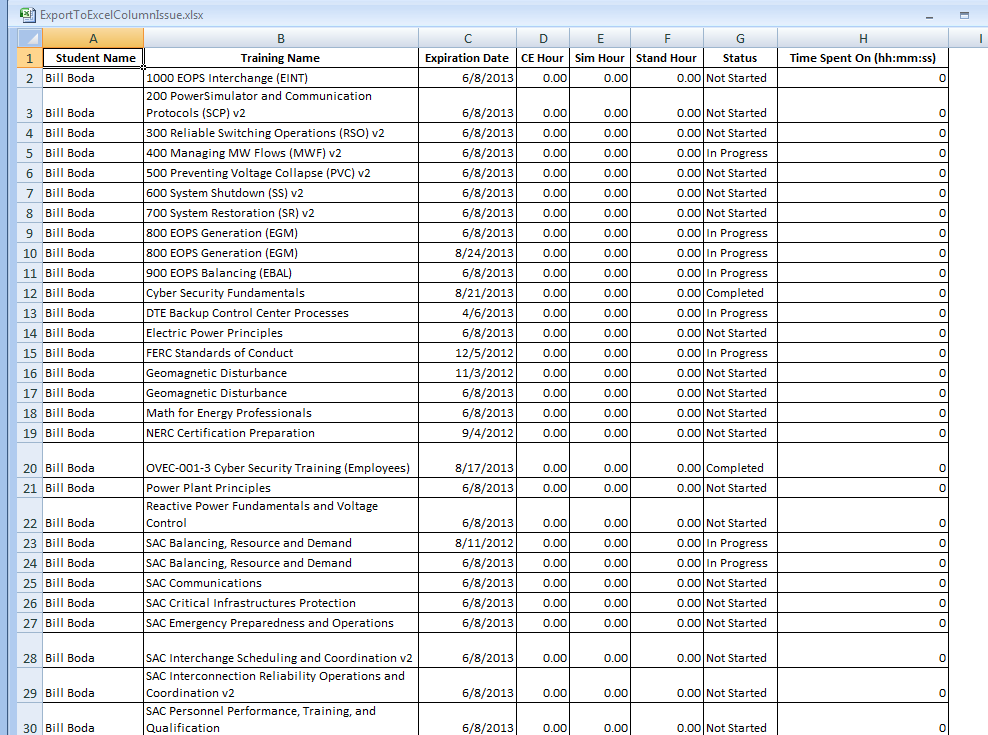Viewport: 988px width, 735px height.
Task: Select row 1 header
Action: click(30, 58)
